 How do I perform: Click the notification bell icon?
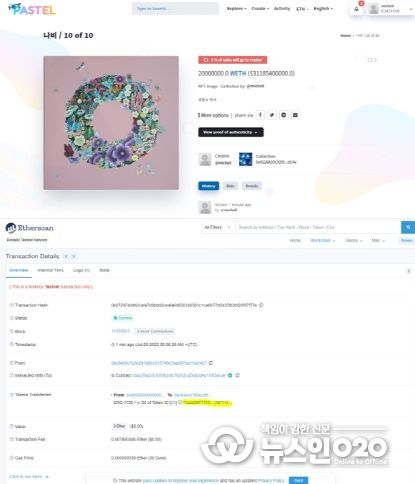[x=356, y=9]
